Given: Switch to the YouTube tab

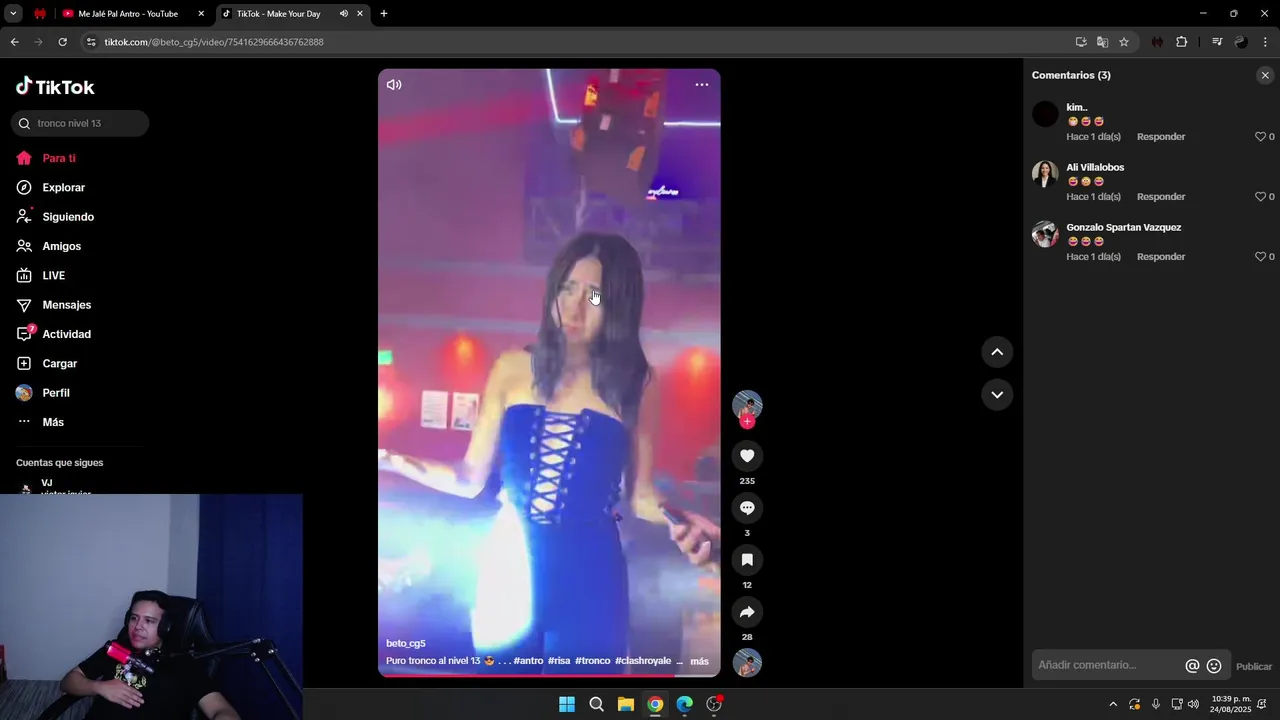Looking at the screenshot, I should pos(128,14).
